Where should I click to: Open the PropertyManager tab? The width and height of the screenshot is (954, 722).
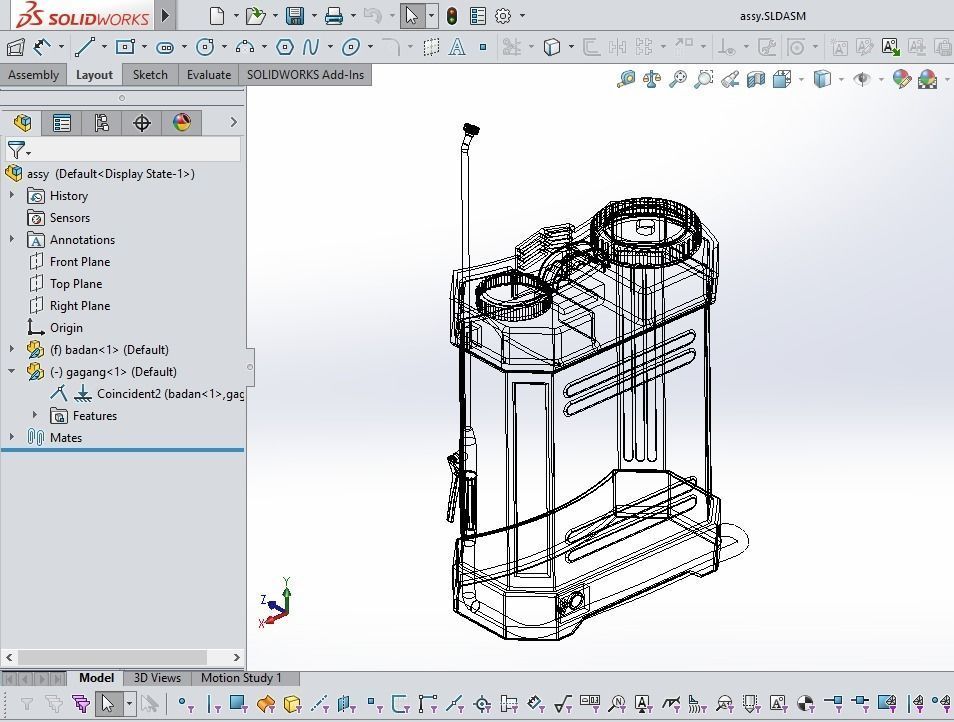tap(61, 123)
